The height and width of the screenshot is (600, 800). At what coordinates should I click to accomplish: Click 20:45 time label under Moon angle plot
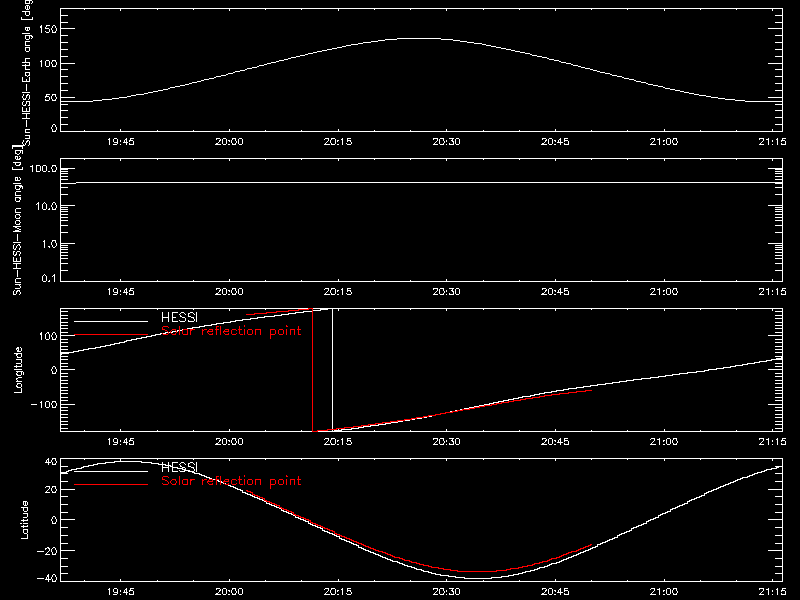pos(555,292)
